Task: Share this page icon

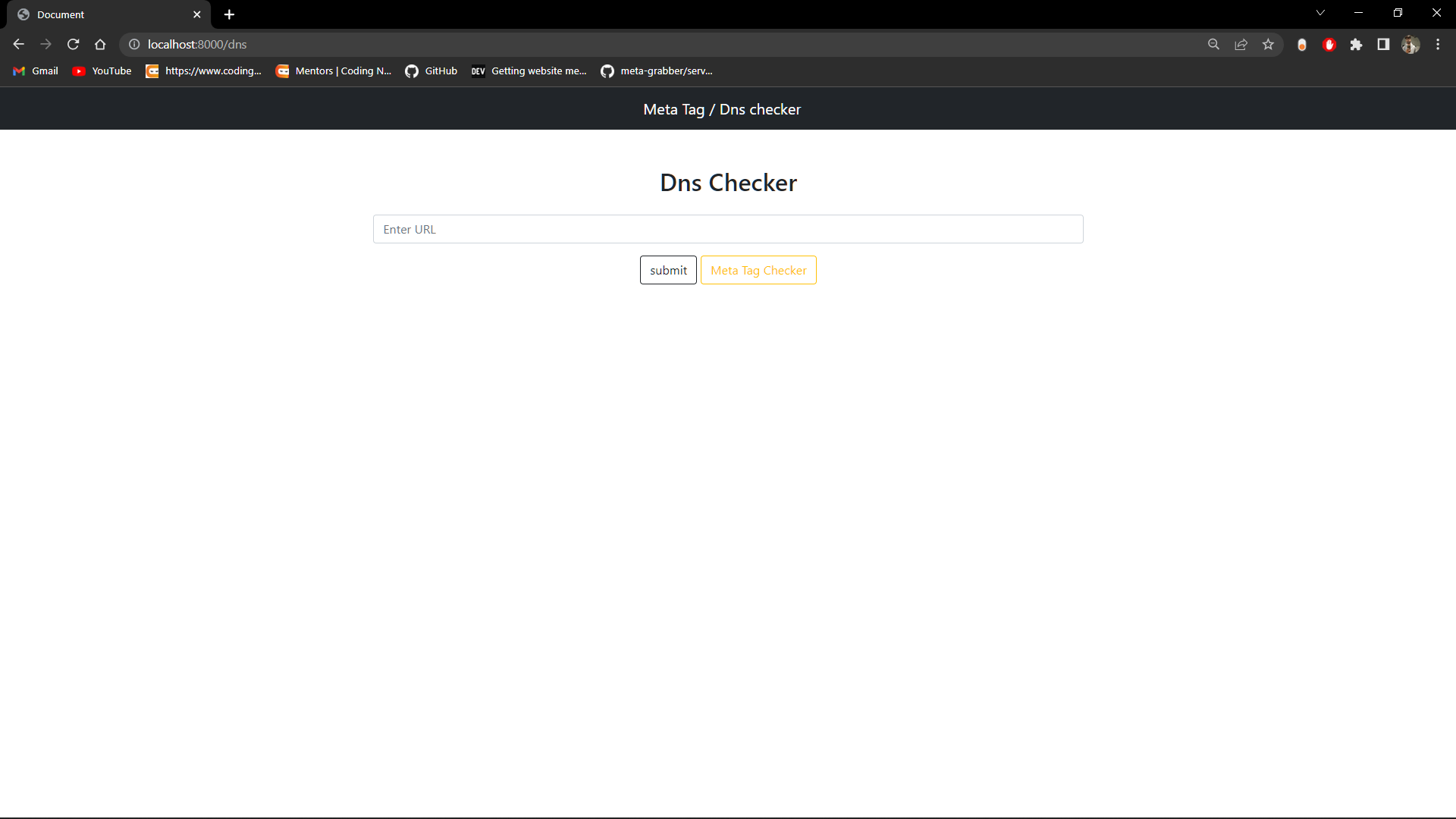Action: (1241, 45)
